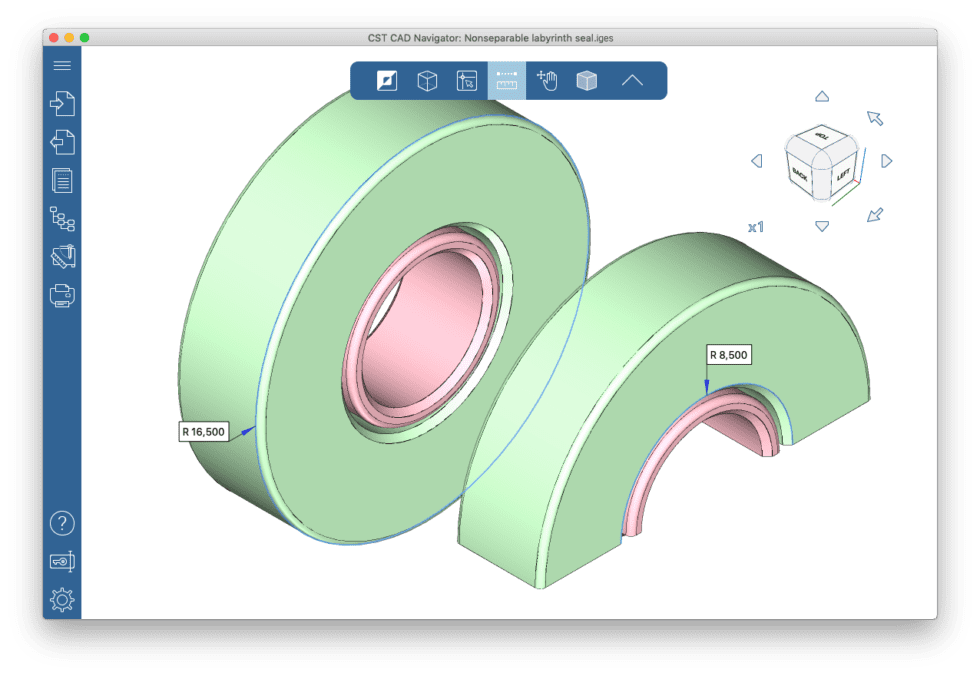Open the file import icon in the sidebar

(62, 103)
